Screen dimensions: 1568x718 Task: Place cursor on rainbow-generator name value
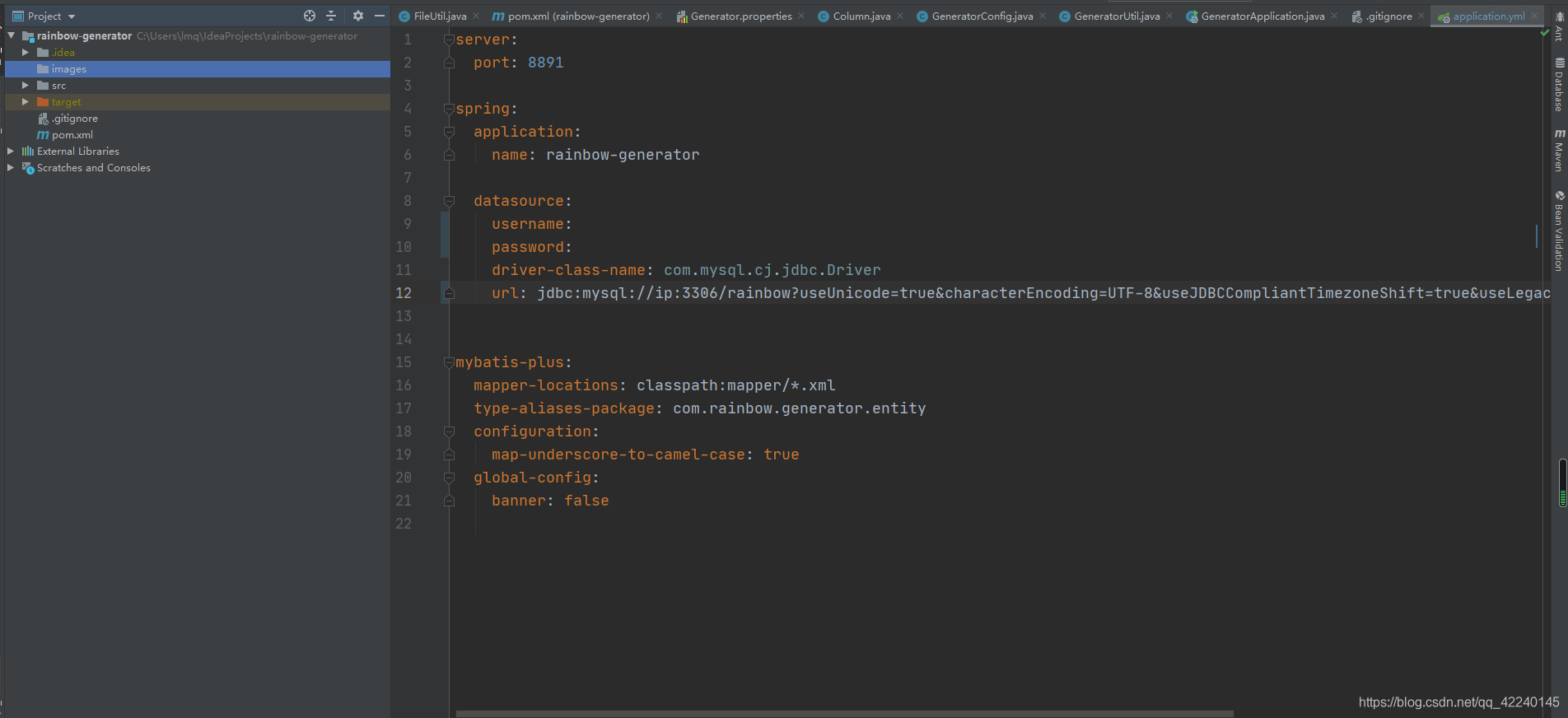tap(623, 155)
